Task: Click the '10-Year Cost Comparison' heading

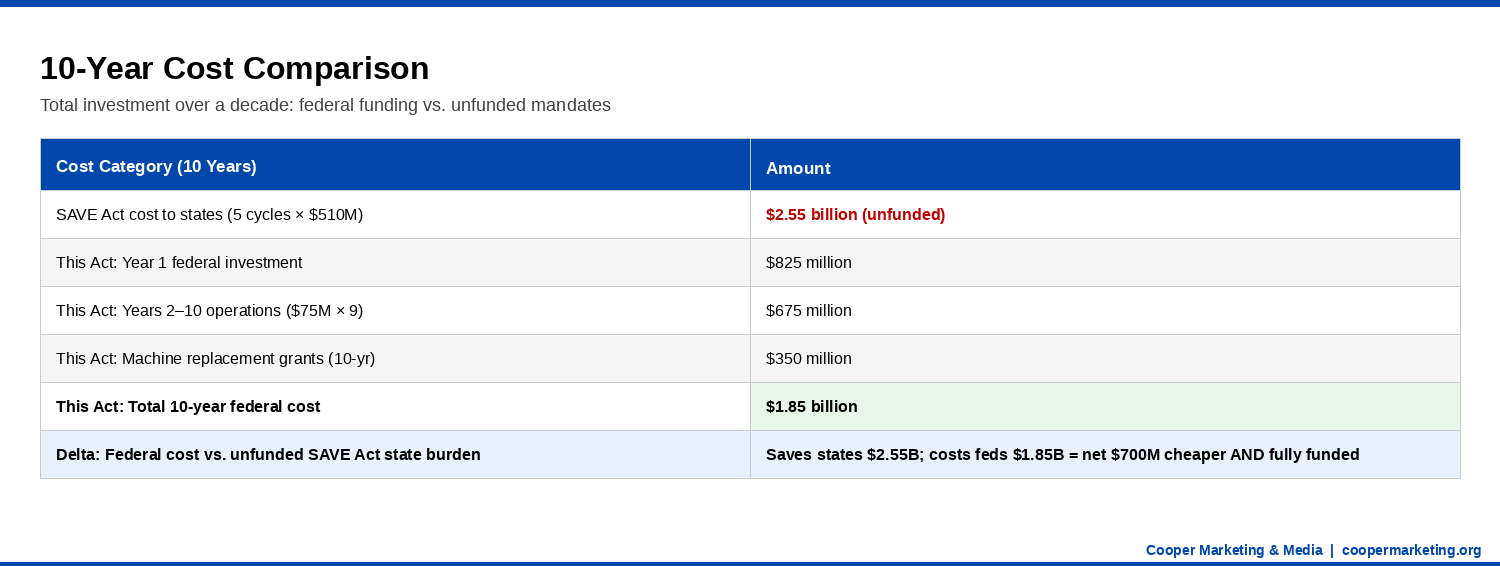Action: click(x=234, y=68)
